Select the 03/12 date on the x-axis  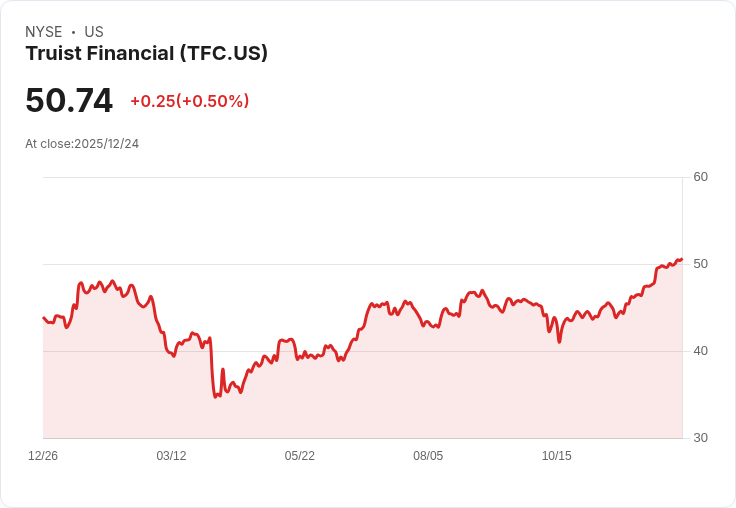(x=171, y=456)
